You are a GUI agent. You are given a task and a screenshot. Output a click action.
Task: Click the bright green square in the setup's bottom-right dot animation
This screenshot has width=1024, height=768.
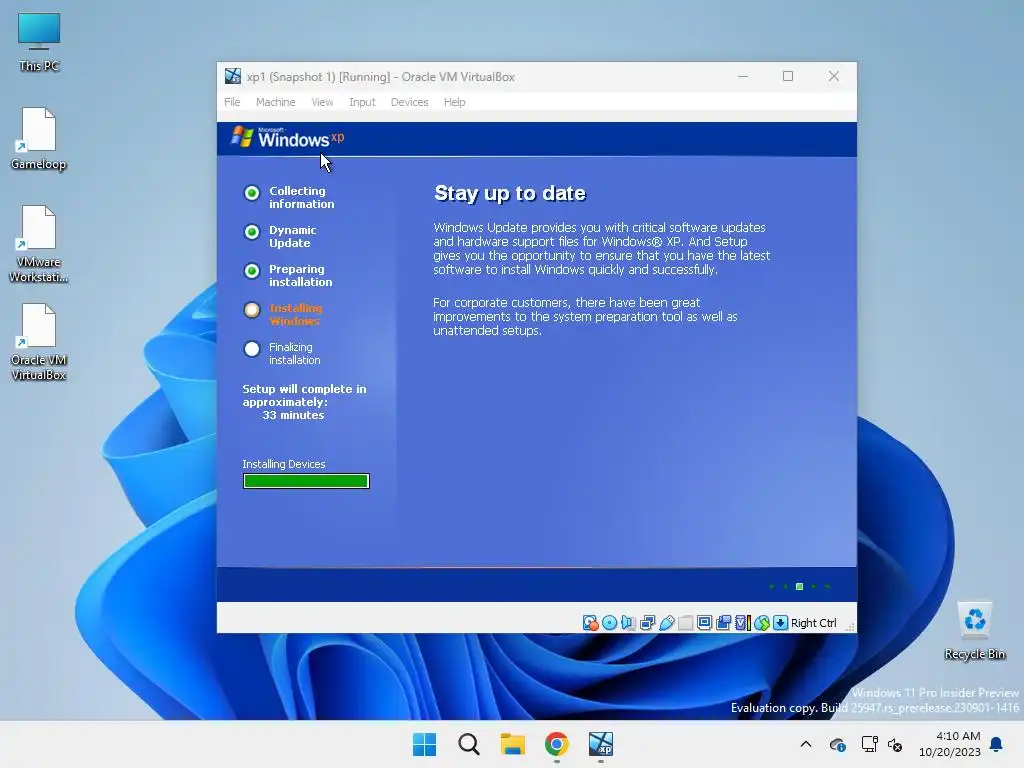pos(799,586)
